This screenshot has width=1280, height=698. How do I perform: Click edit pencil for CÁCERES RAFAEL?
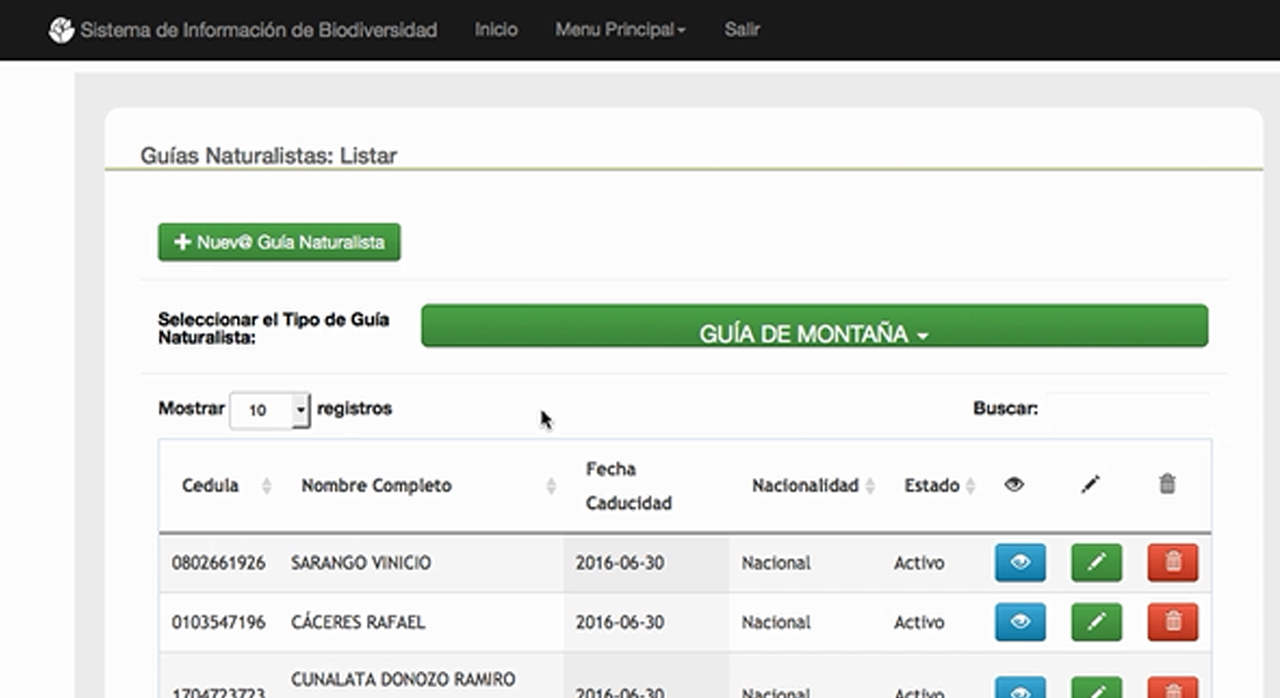click(x=1096, y=622)
